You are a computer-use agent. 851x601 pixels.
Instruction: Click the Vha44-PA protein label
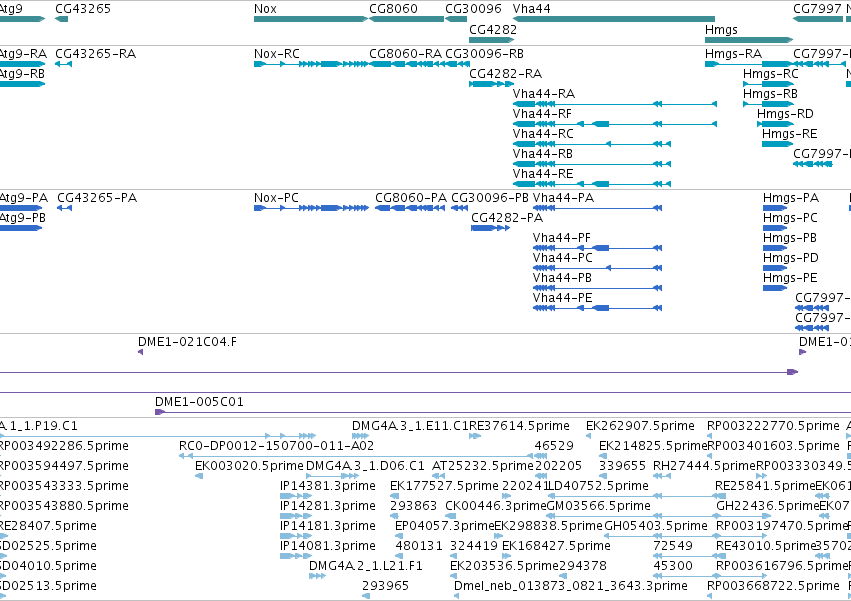[x=563, y=198]
